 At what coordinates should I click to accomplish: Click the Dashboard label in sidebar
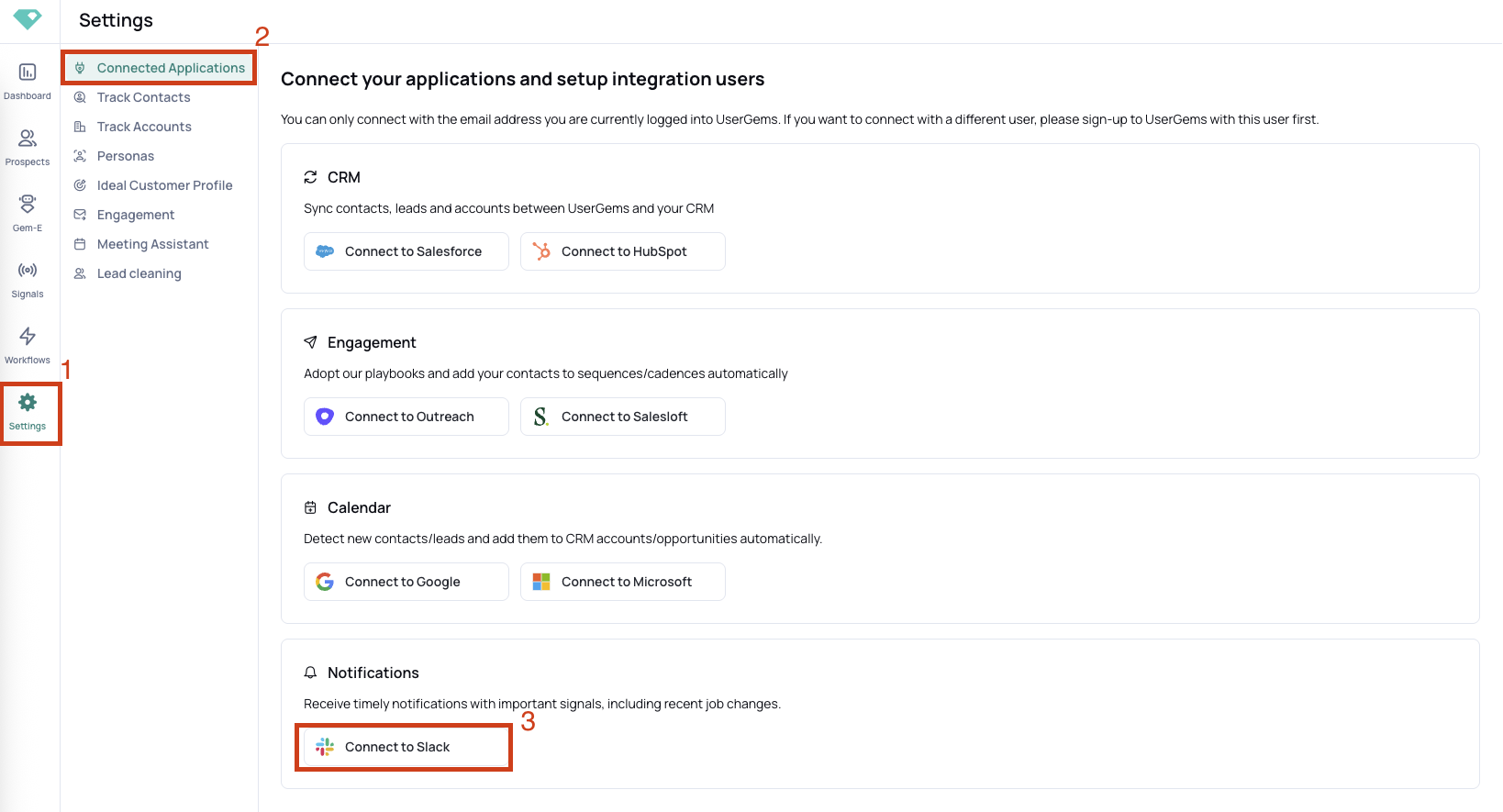tap(28, 96)
